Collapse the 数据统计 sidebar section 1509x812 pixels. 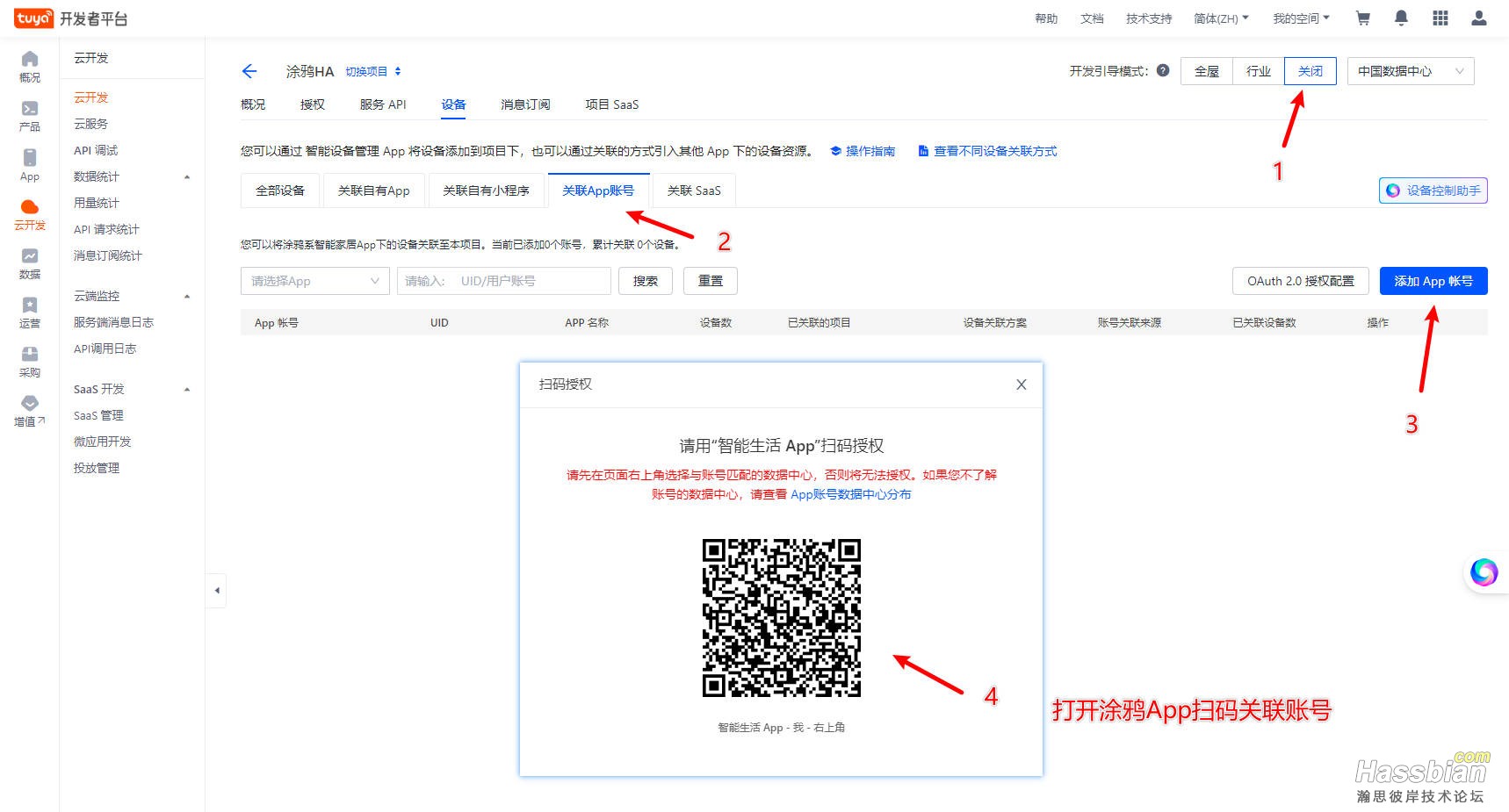[x=187, y=176]
